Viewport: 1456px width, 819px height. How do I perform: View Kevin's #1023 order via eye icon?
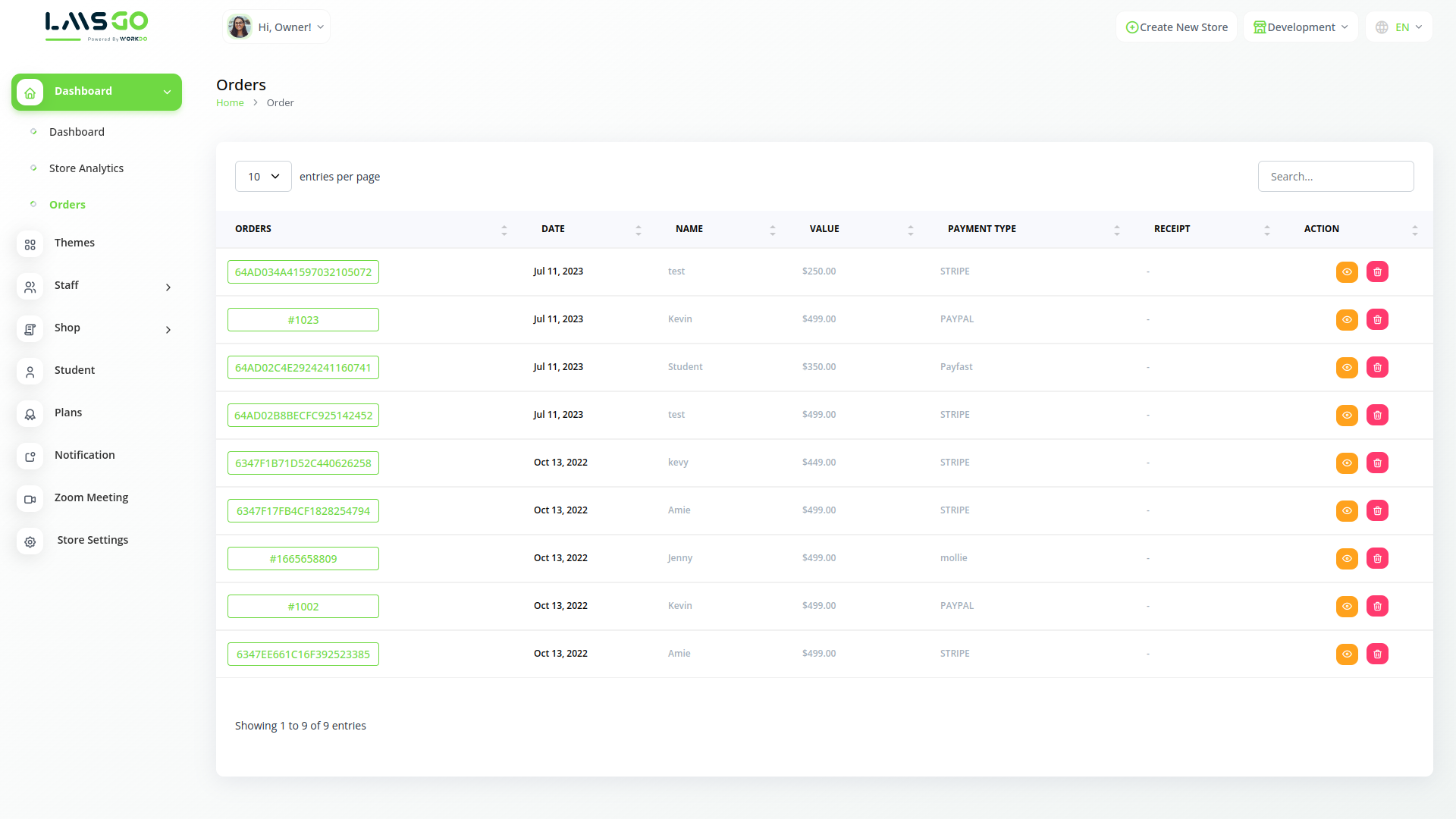(x=1347, y=319)
